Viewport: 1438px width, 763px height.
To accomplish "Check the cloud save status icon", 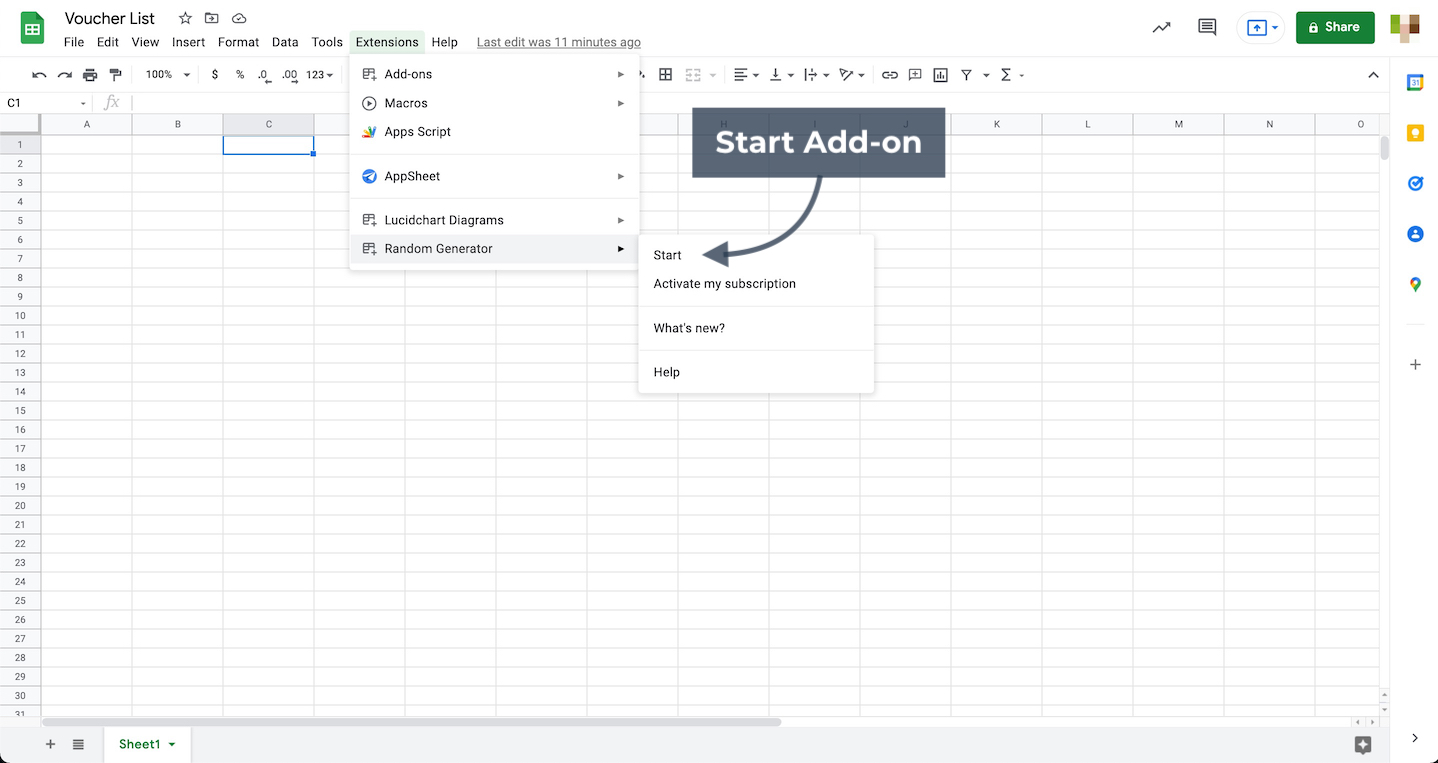I will (239, 18).
